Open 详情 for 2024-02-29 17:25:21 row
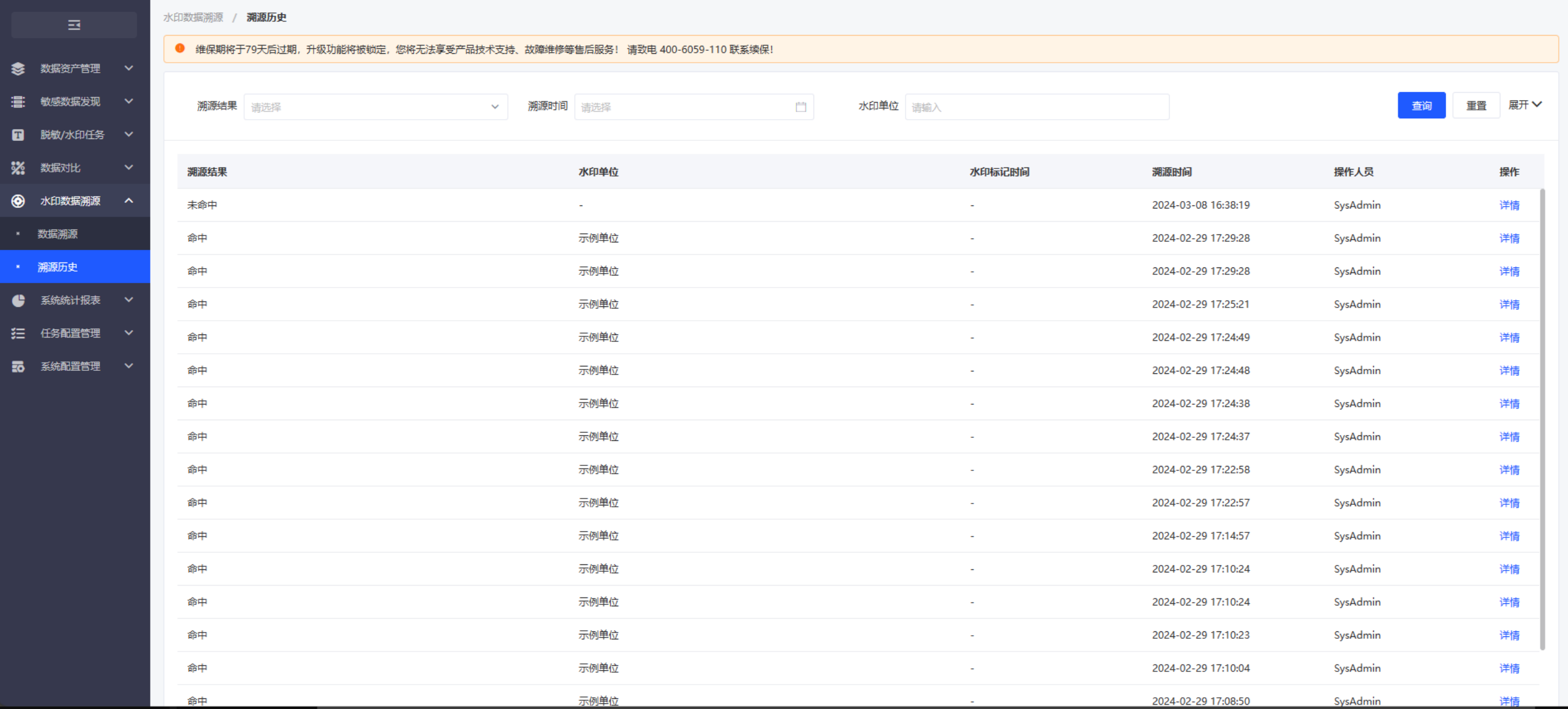This screenshot has height=709, width=1568. (x=1509, y=305)
